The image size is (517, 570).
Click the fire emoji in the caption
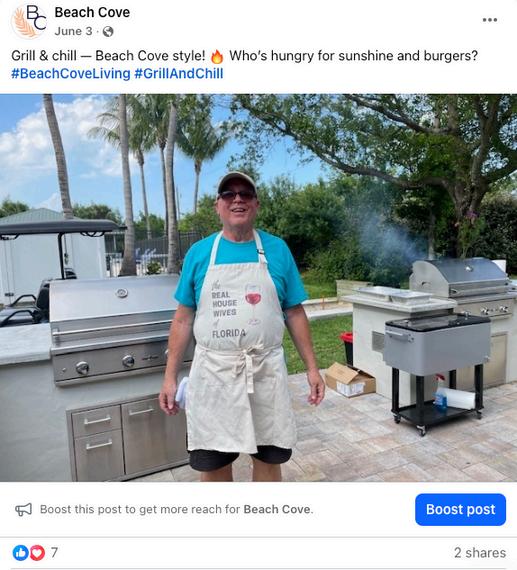point(217,56)
